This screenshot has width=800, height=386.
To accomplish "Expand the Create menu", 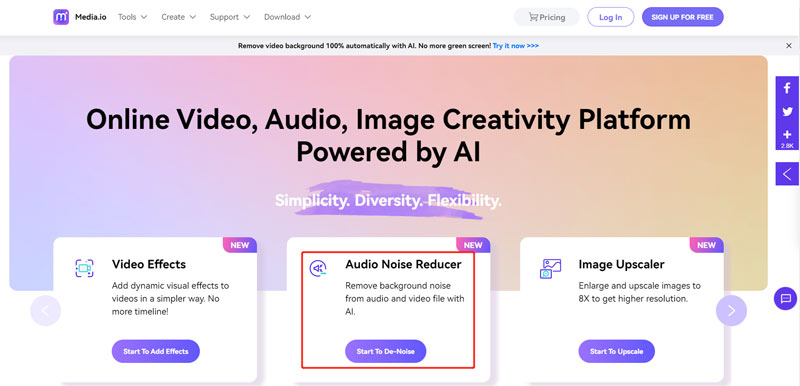I will pyautogui.click(x=179, y=17).
